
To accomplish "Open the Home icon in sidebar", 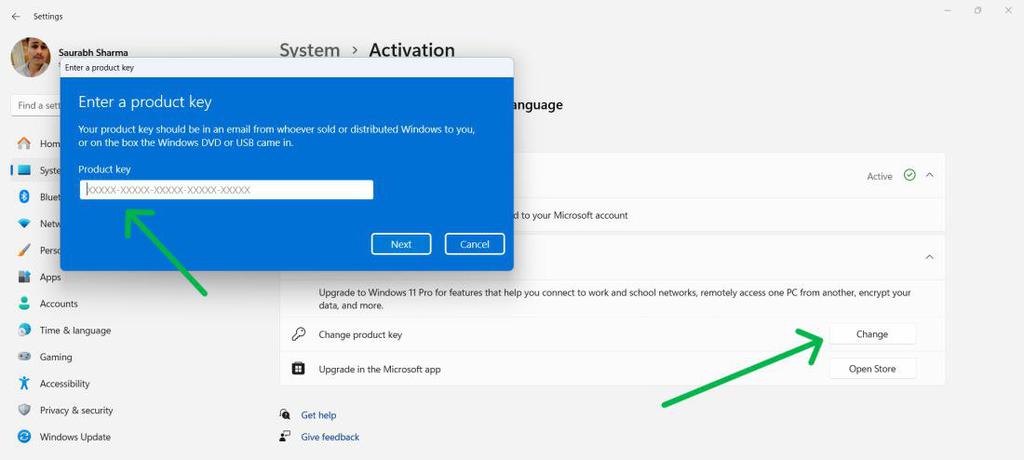I will [24, 143].
